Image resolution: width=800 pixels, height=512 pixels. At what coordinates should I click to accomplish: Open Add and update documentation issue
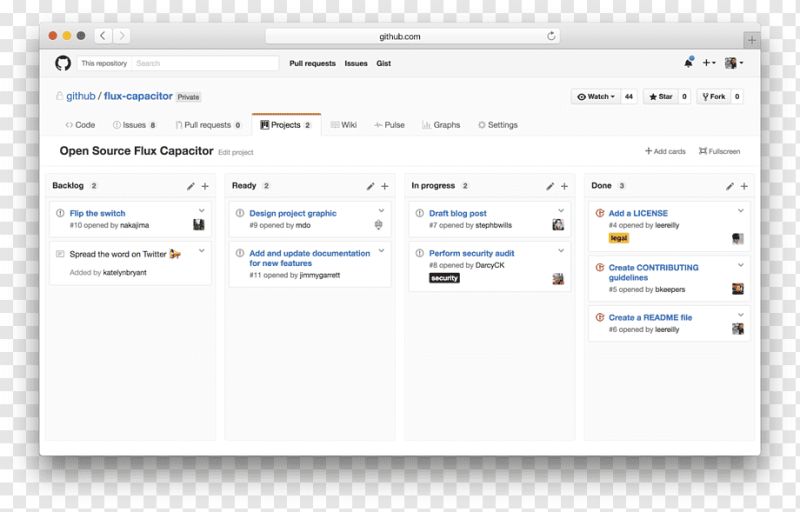point(310,258)
